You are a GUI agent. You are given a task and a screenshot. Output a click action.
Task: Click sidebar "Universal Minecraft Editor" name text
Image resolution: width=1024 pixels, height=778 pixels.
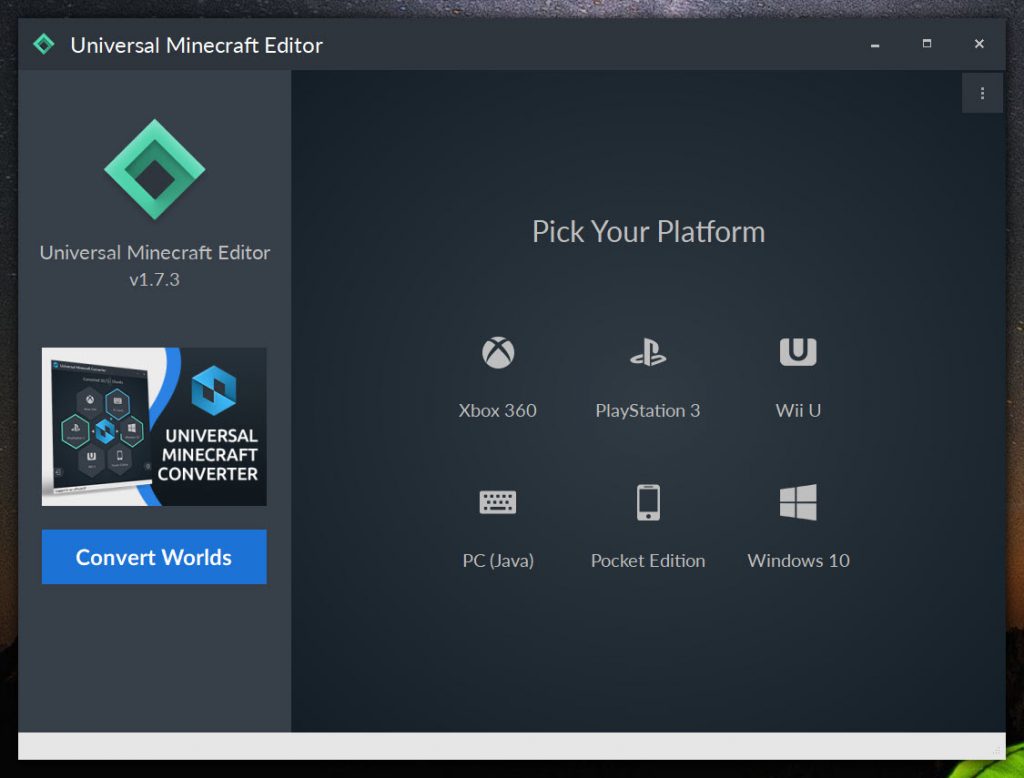[155, 253]
